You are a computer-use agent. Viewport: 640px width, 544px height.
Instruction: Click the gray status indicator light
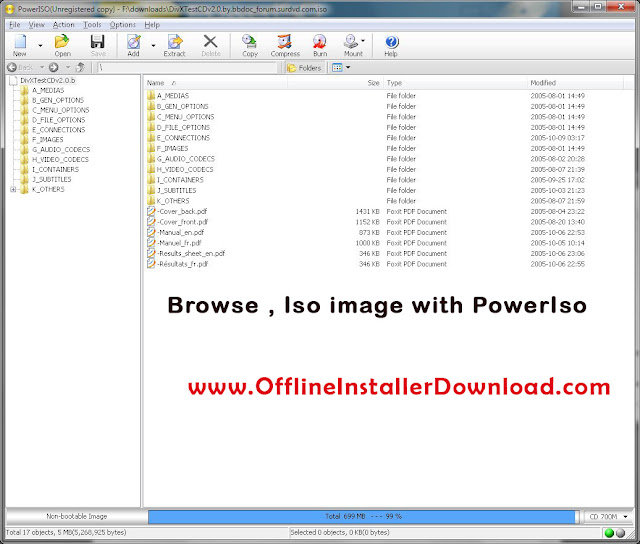pyautogui.click(x=620, y=533)
